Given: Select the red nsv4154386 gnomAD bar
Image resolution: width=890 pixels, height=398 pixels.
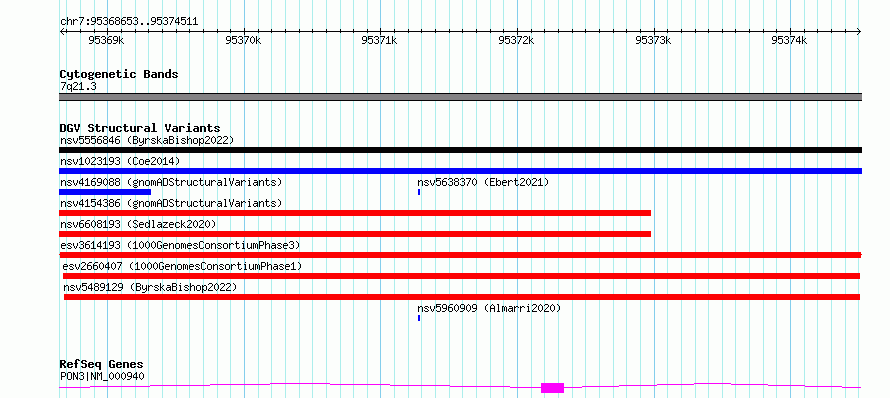Looking at the screenshot, I should pyautogui.click(x=355, y=213).
